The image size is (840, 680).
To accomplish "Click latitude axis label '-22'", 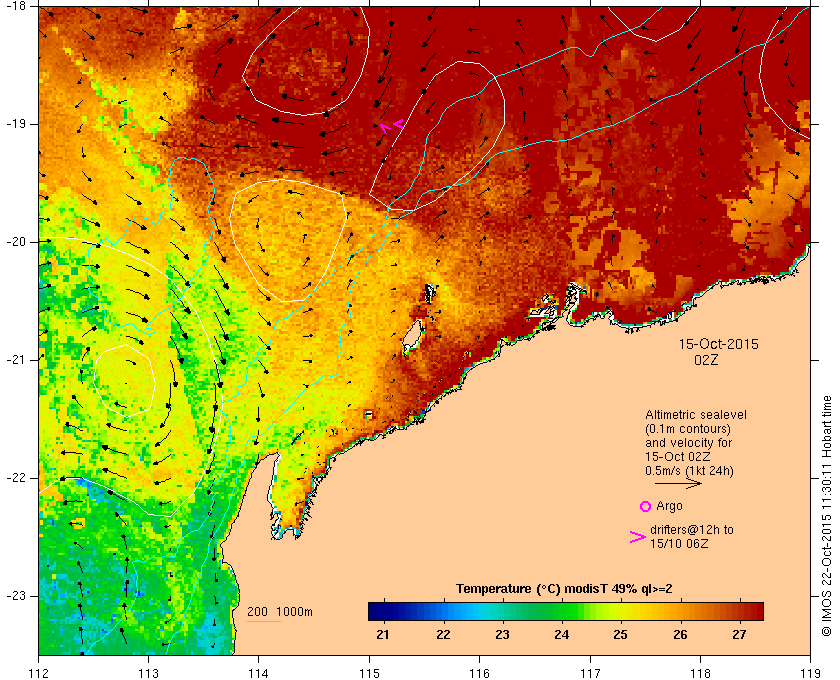I will (x=14, y=477).
